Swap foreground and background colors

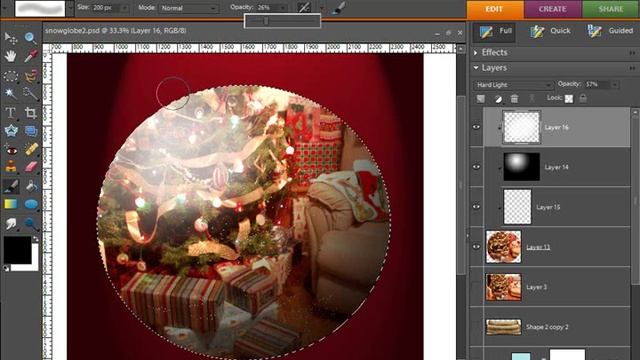(x=36, y=239)
